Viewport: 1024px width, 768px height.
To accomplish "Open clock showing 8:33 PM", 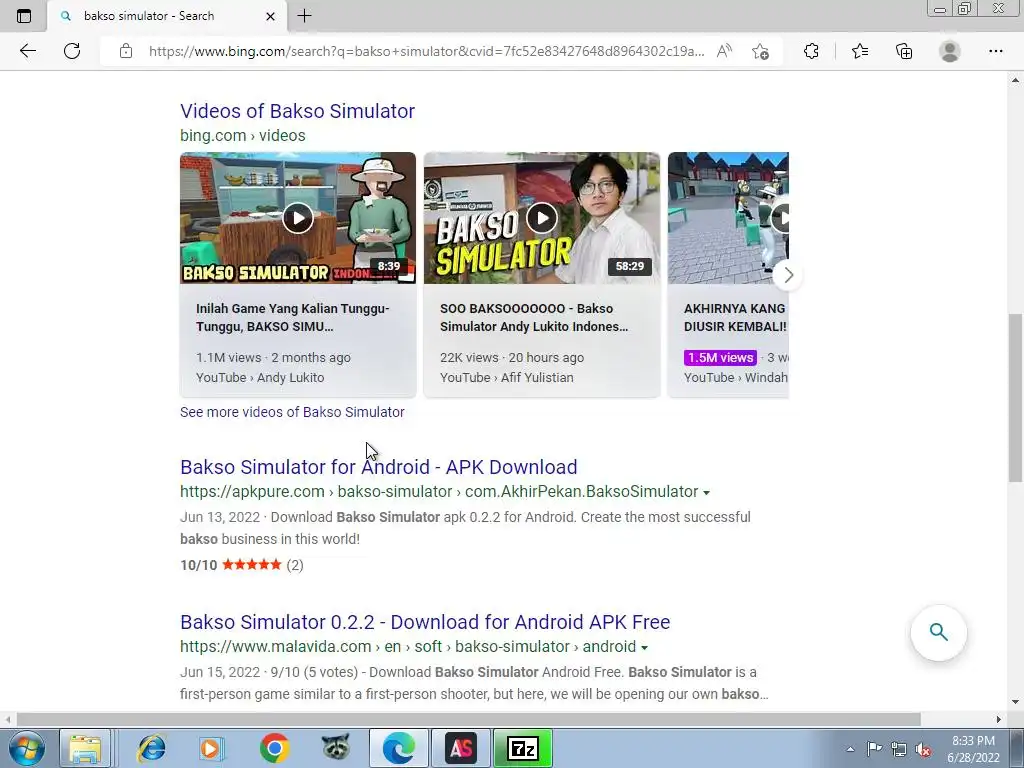I will [x=973, y=749].
